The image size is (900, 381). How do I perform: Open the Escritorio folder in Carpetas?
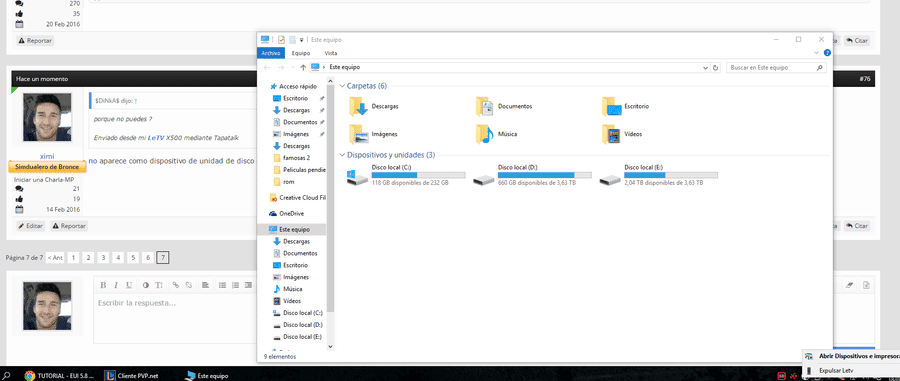click(626, 106)
